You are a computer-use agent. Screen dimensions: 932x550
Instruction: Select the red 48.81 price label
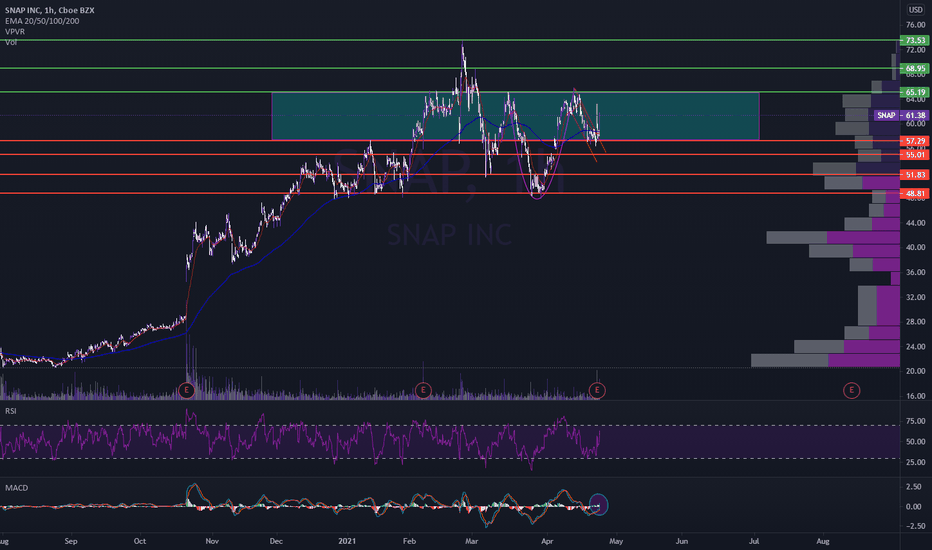pos(914,193)
